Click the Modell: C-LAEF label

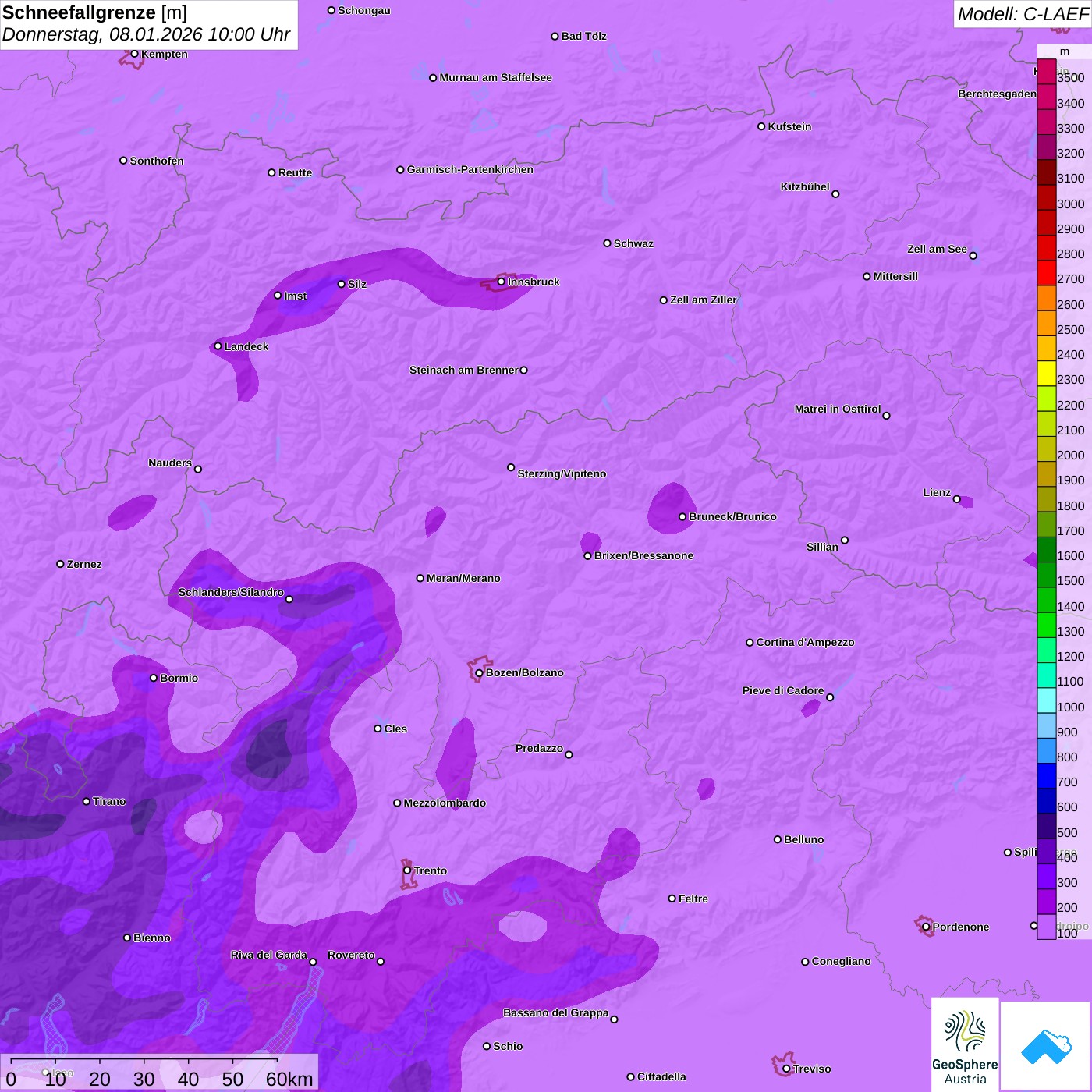coord(1023,14)
